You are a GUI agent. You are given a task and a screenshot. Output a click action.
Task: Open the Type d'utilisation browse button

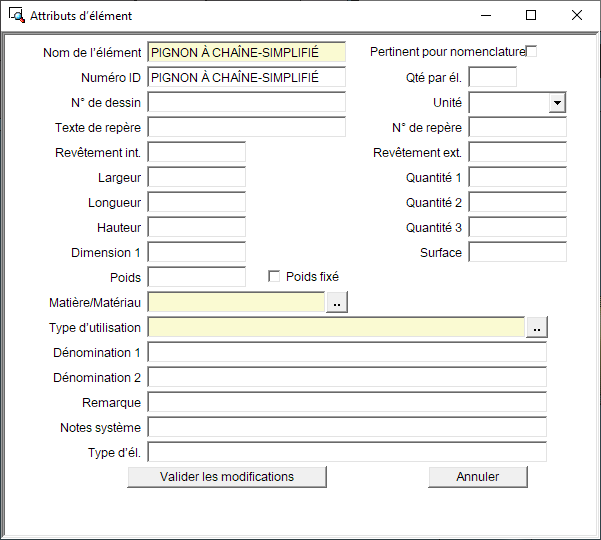538,327
